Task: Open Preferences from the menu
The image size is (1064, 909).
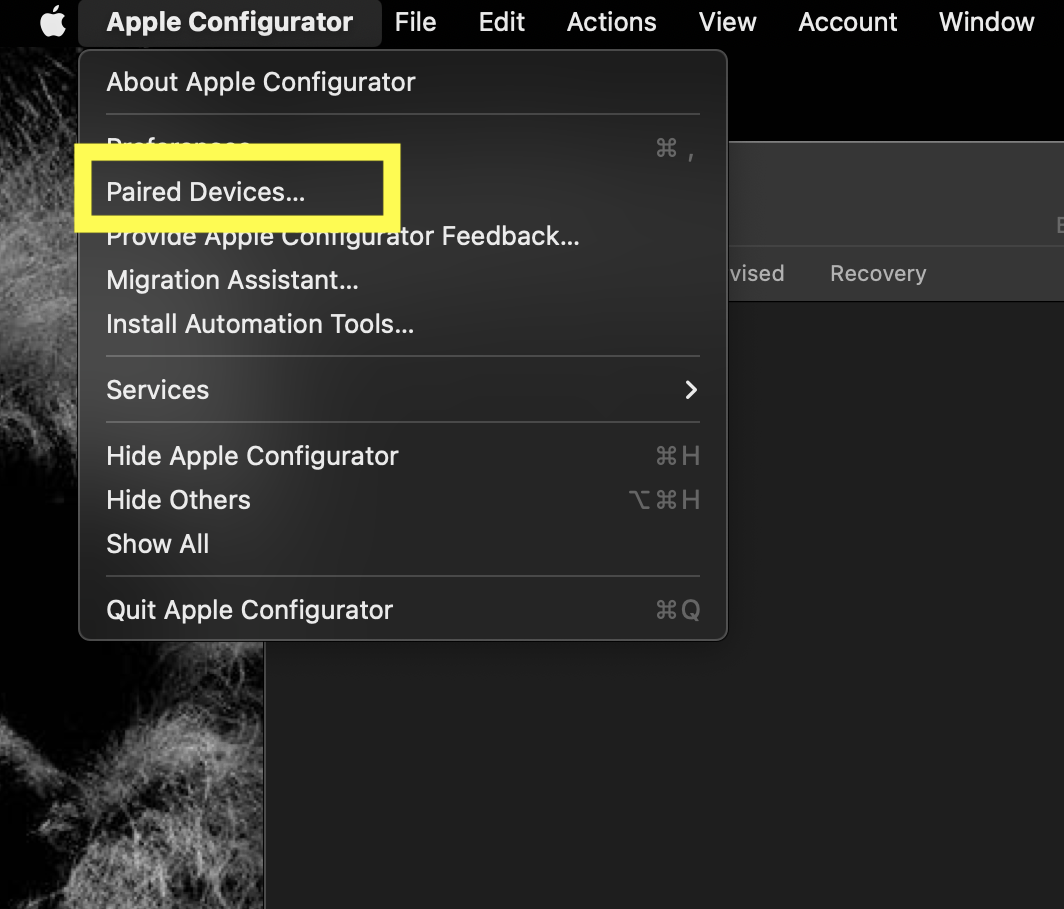Action: pyautogui.click(x=178, y=146)
